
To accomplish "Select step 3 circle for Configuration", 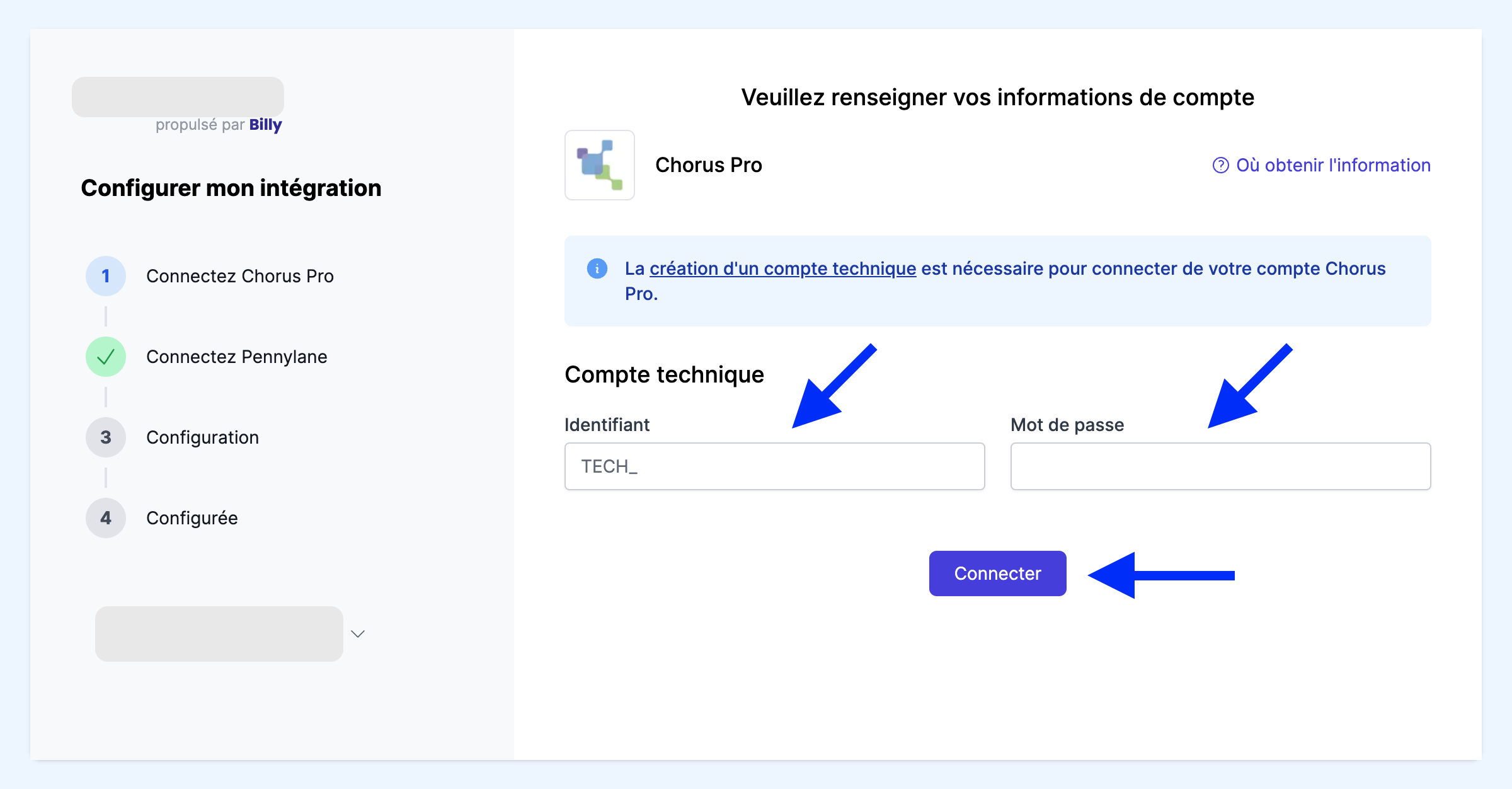I will (106, 437).
